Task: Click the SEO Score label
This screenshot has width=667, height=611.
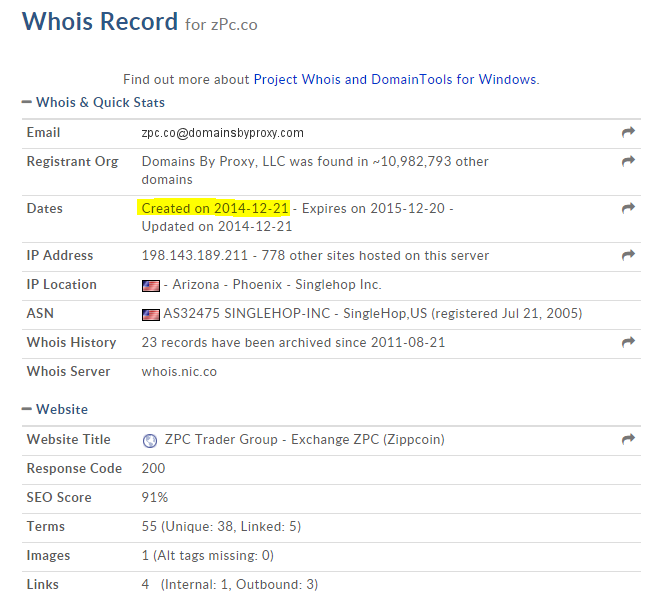Action: click(59, 497)
